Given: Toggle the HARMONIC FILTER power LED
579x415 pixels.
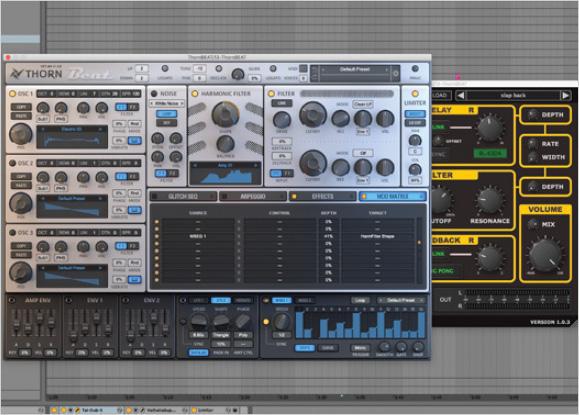Looking at the screenshot, I should coord(195,93).
